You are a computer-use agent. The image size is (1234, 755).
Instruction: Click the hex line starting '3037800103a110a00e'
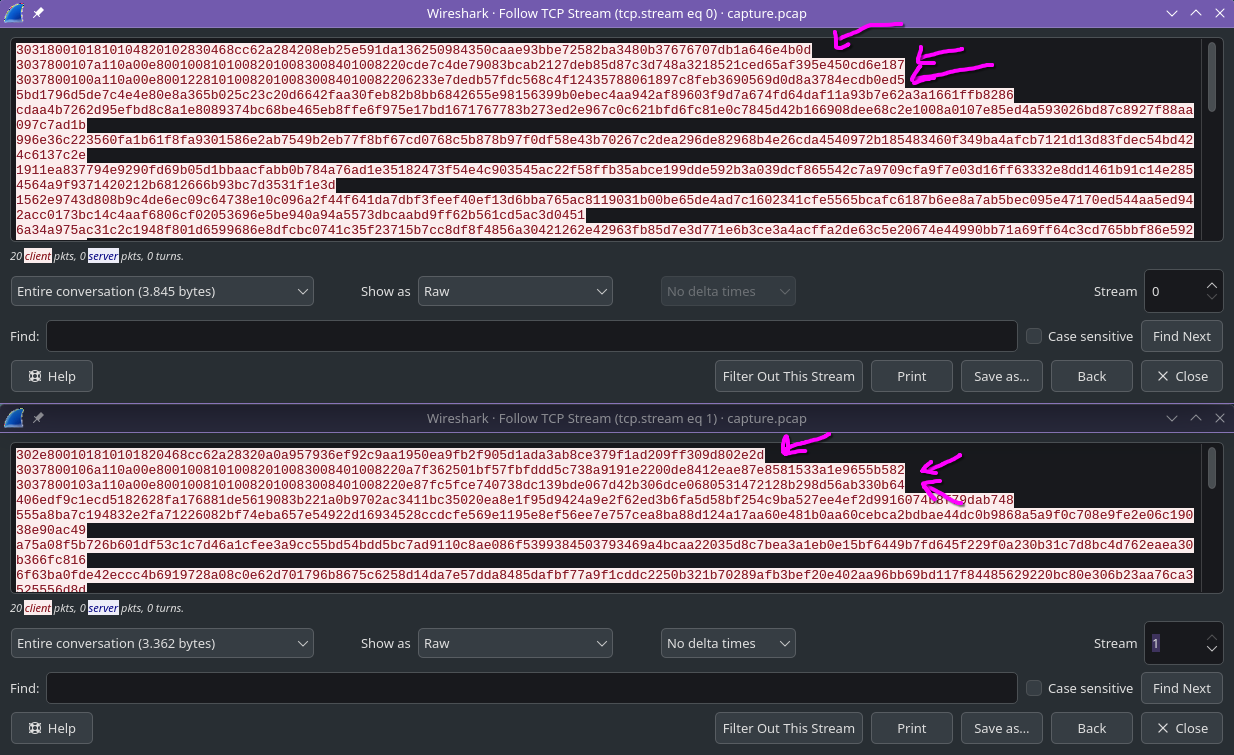coord(461,485)
